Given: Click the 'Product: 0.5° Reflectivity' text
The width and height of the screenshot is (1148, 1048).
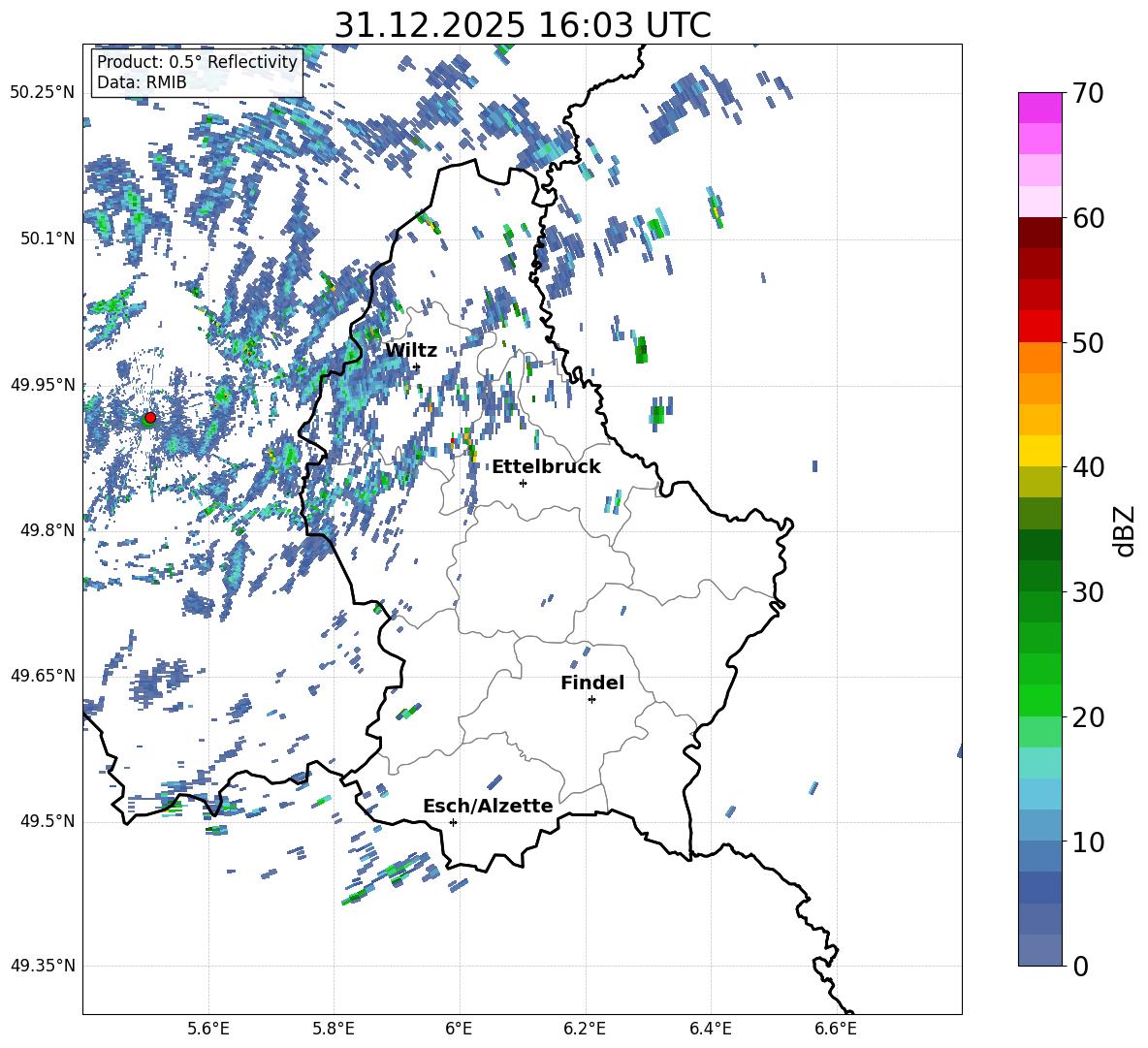Looking at the screenshot, I should click(197, 62).
